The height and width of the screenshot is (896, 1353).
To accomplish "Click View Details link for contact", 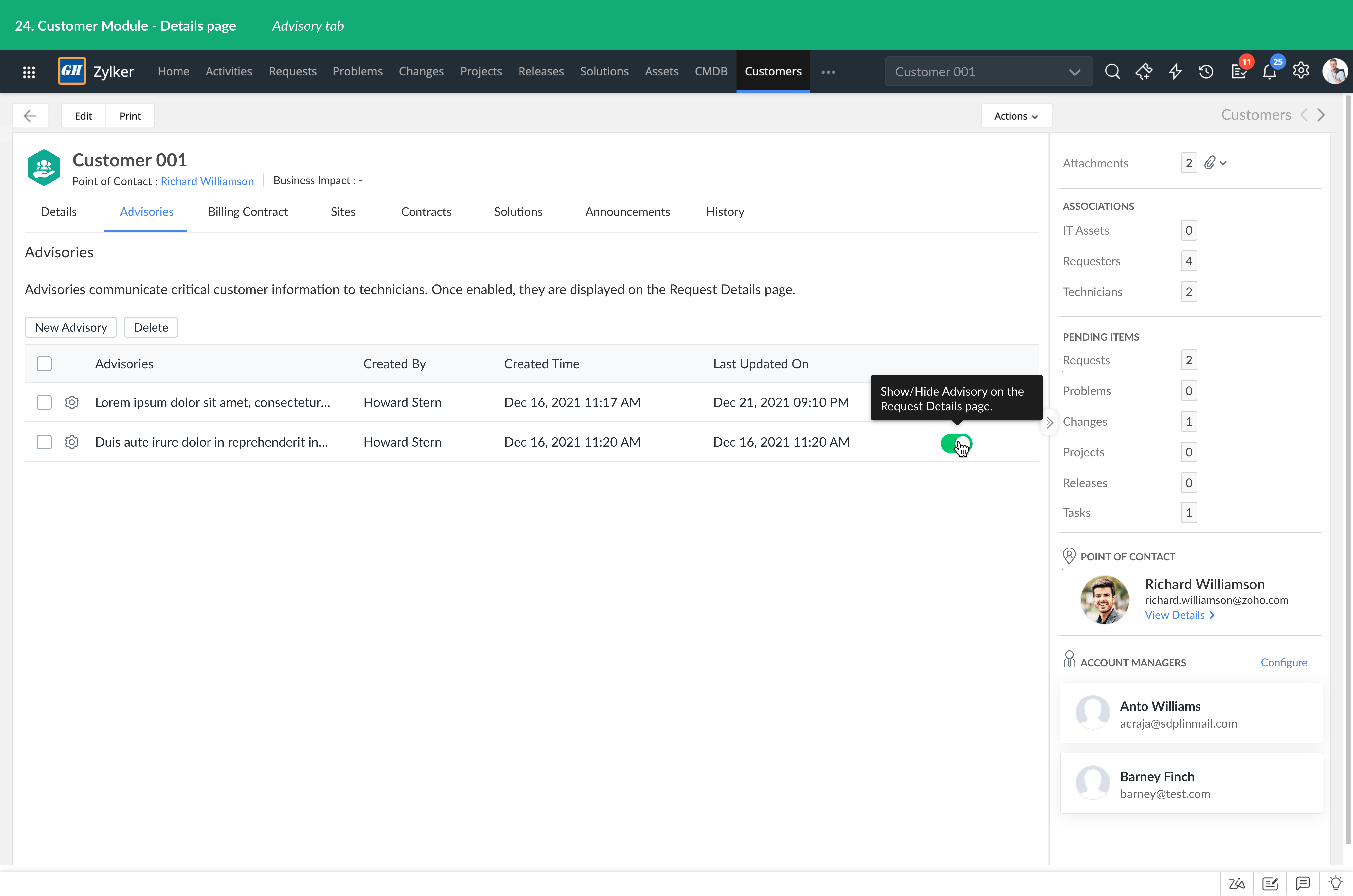I will click(1180, 615).
